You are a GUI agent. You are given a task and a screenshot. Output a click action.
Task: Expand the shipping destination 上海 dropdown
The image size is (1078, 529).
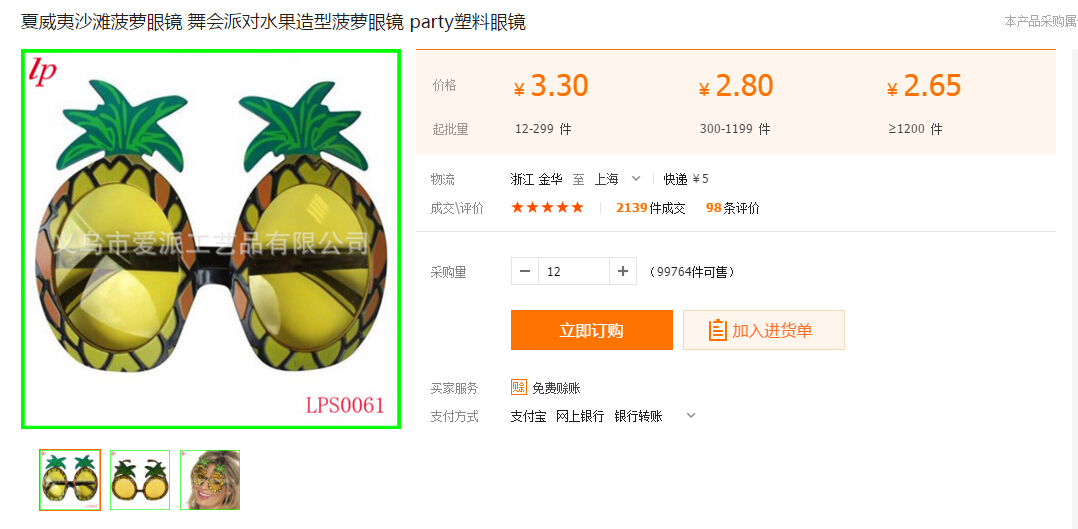[636, 179]
